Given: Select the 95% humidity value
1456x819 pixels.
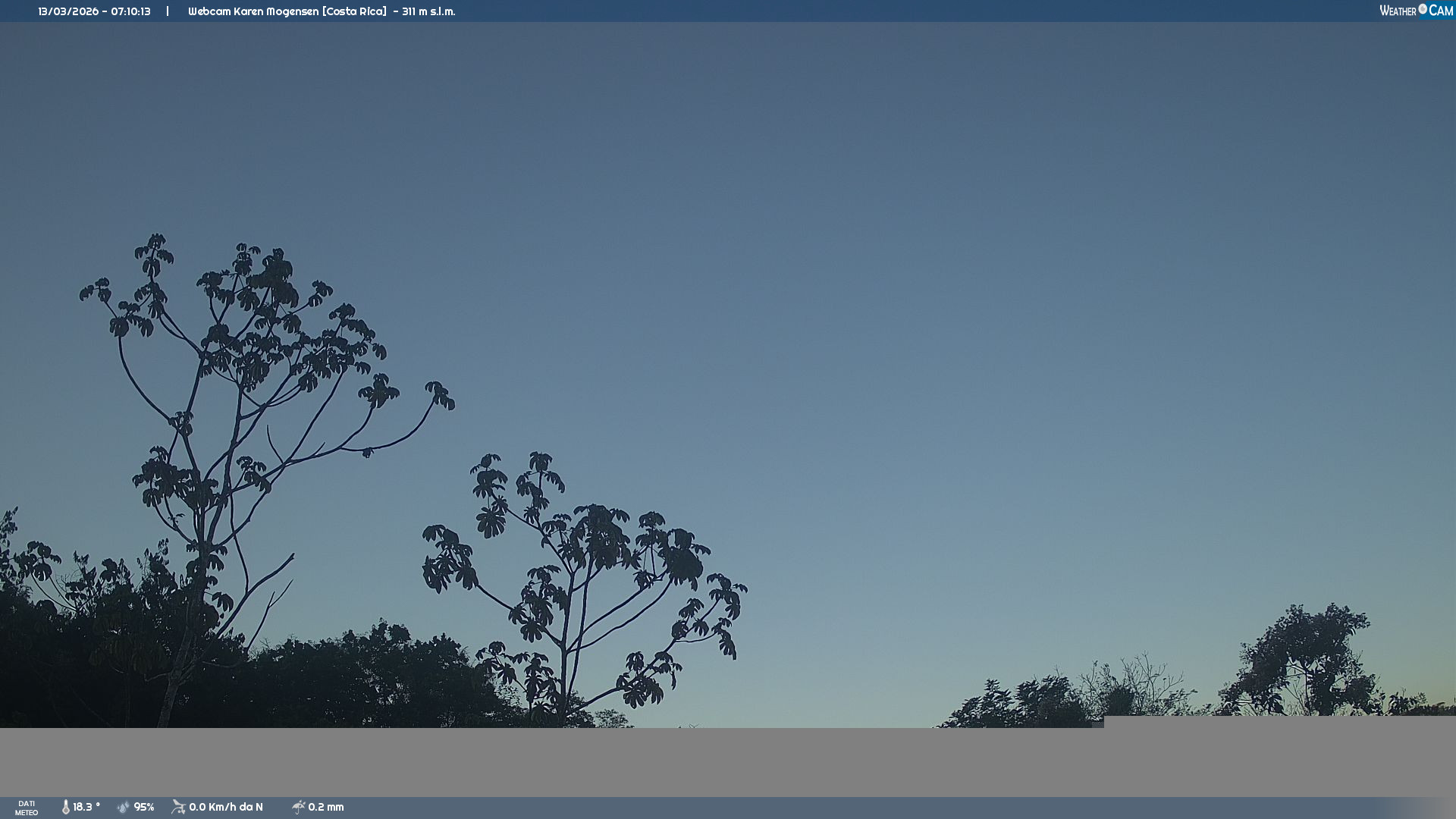Looking at the screenshot, I should click(x=144, y=807).
